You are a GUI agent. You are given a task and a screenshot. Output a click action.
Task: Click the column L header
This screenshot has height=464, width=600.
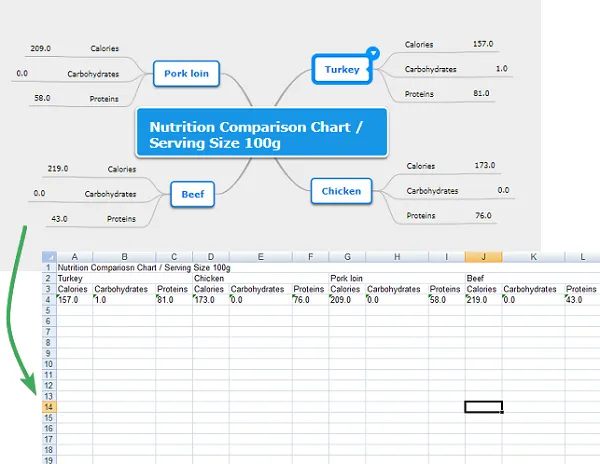pyautogui.click(x=581, y=257)
